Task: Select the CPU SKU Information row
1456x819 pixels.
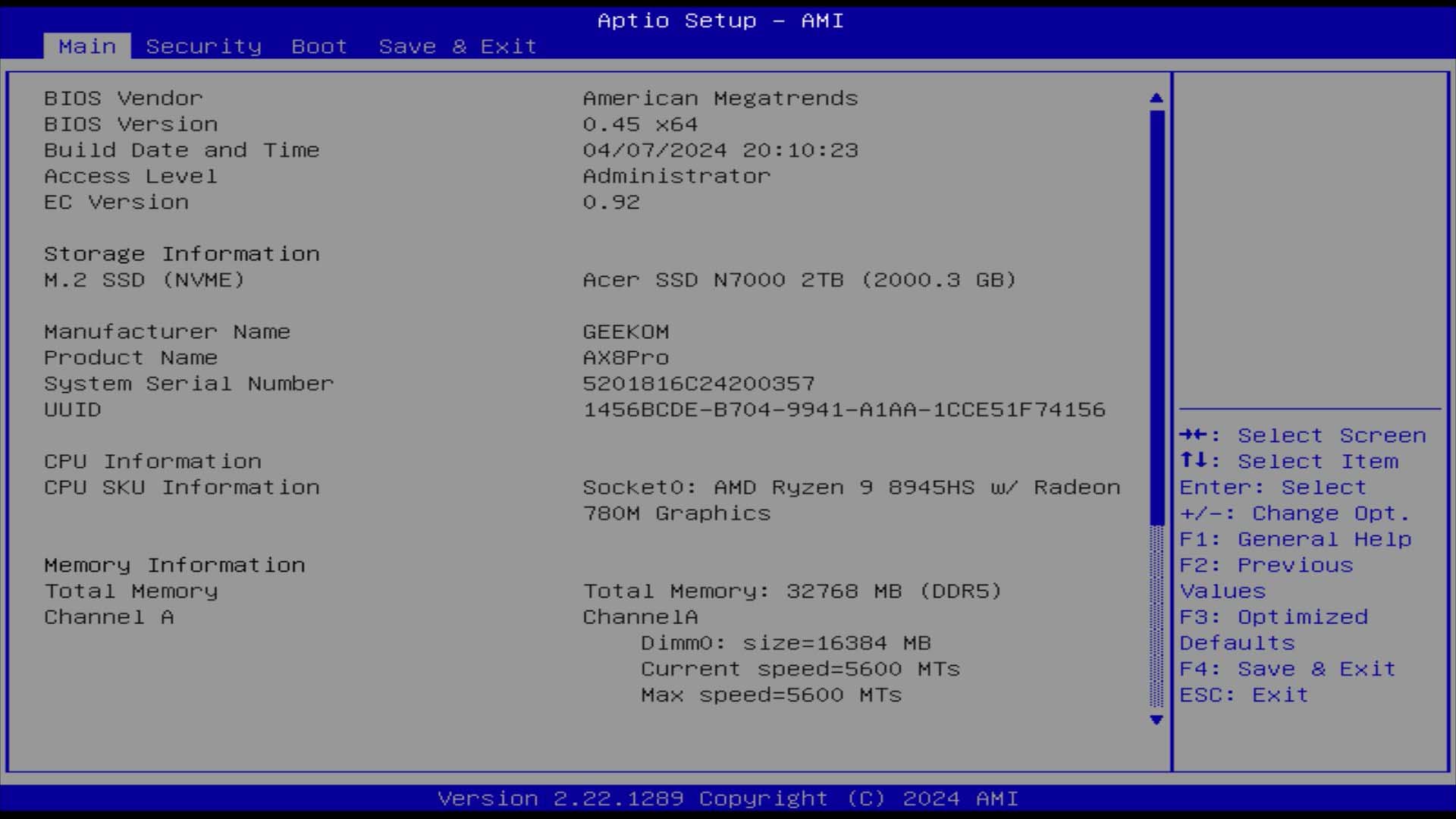Action: (x=182, y=488)
